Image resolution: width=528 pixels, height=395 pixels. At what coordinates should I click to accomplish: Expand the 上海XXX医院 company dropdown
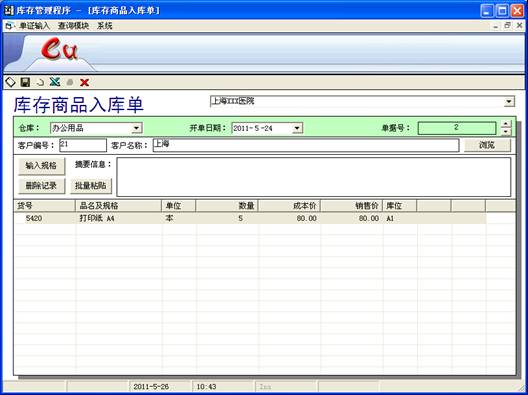509,101
